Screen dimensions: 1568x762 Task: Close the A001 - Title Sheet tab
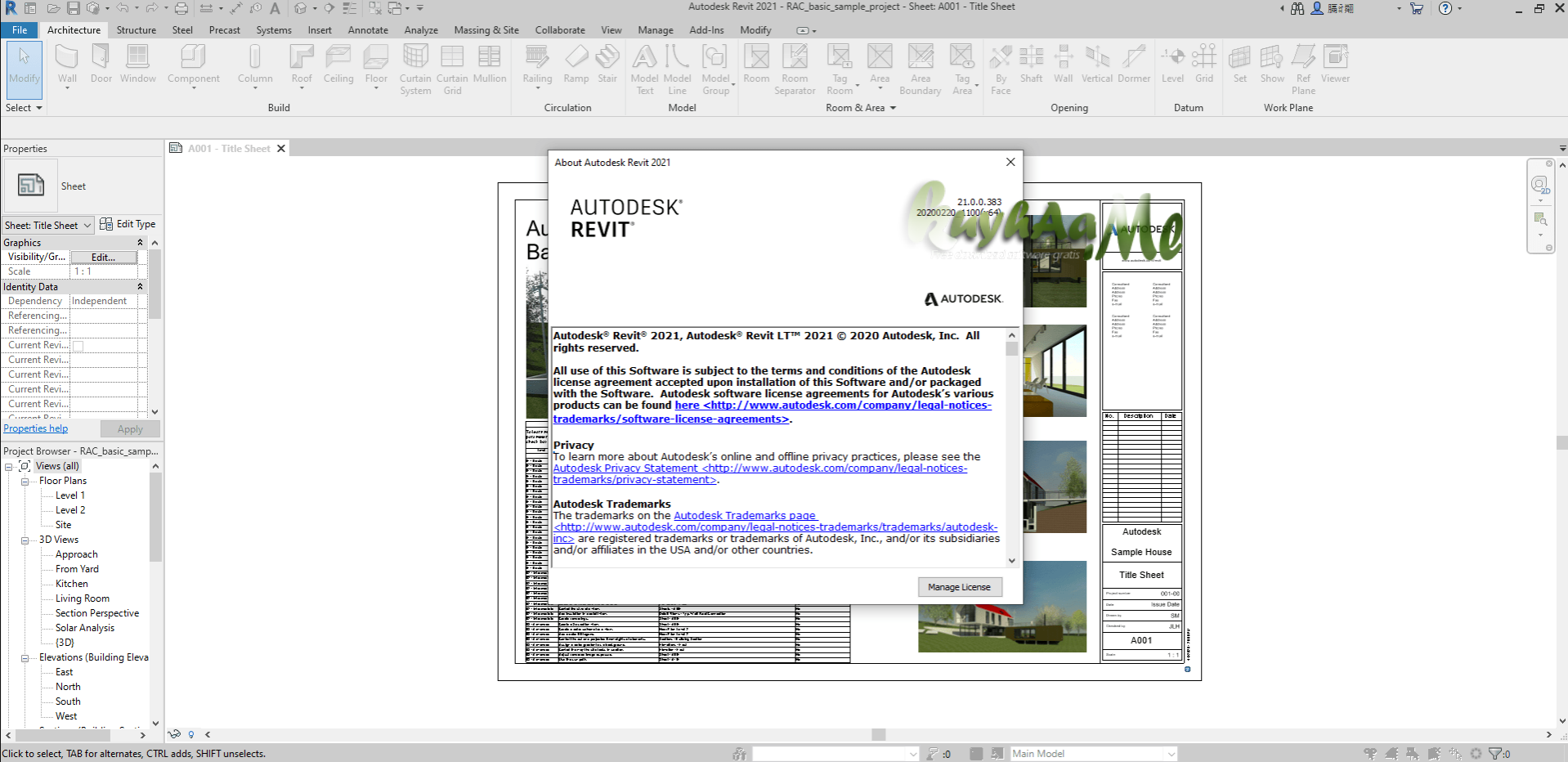281,149
